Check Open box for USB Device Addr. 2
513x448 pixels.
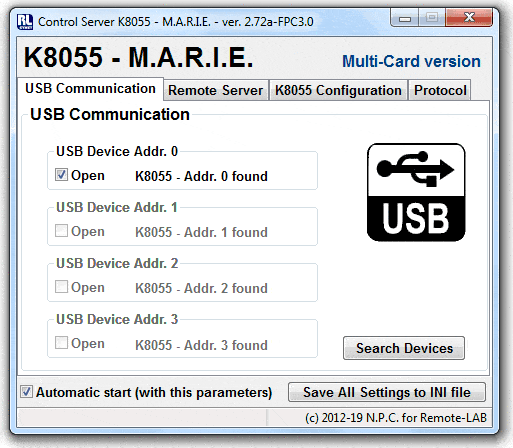pyautogui.click(x=61, y=287)
